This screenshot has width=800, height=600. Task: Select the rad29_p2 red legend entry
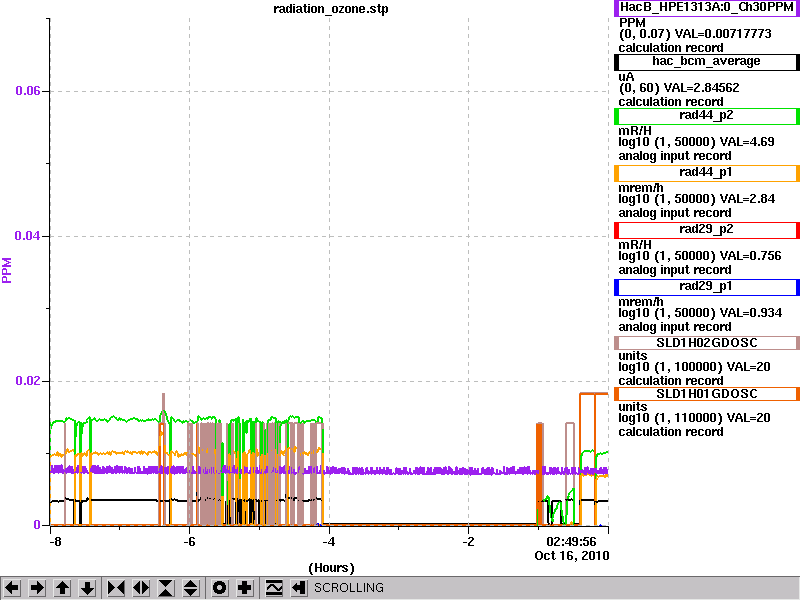[x=707, y=230]
